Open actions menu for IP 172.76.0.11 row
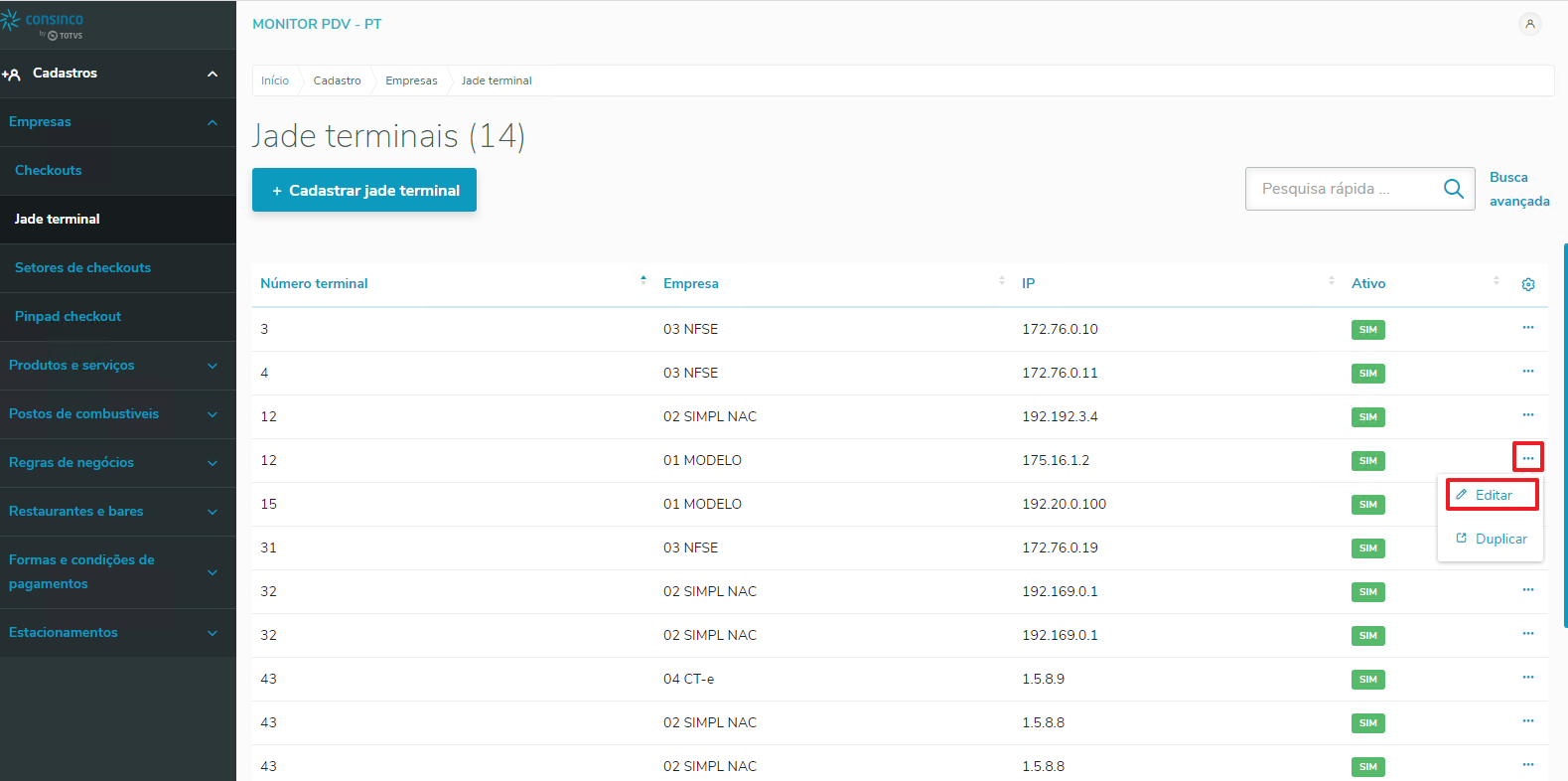 point(1528,372)
